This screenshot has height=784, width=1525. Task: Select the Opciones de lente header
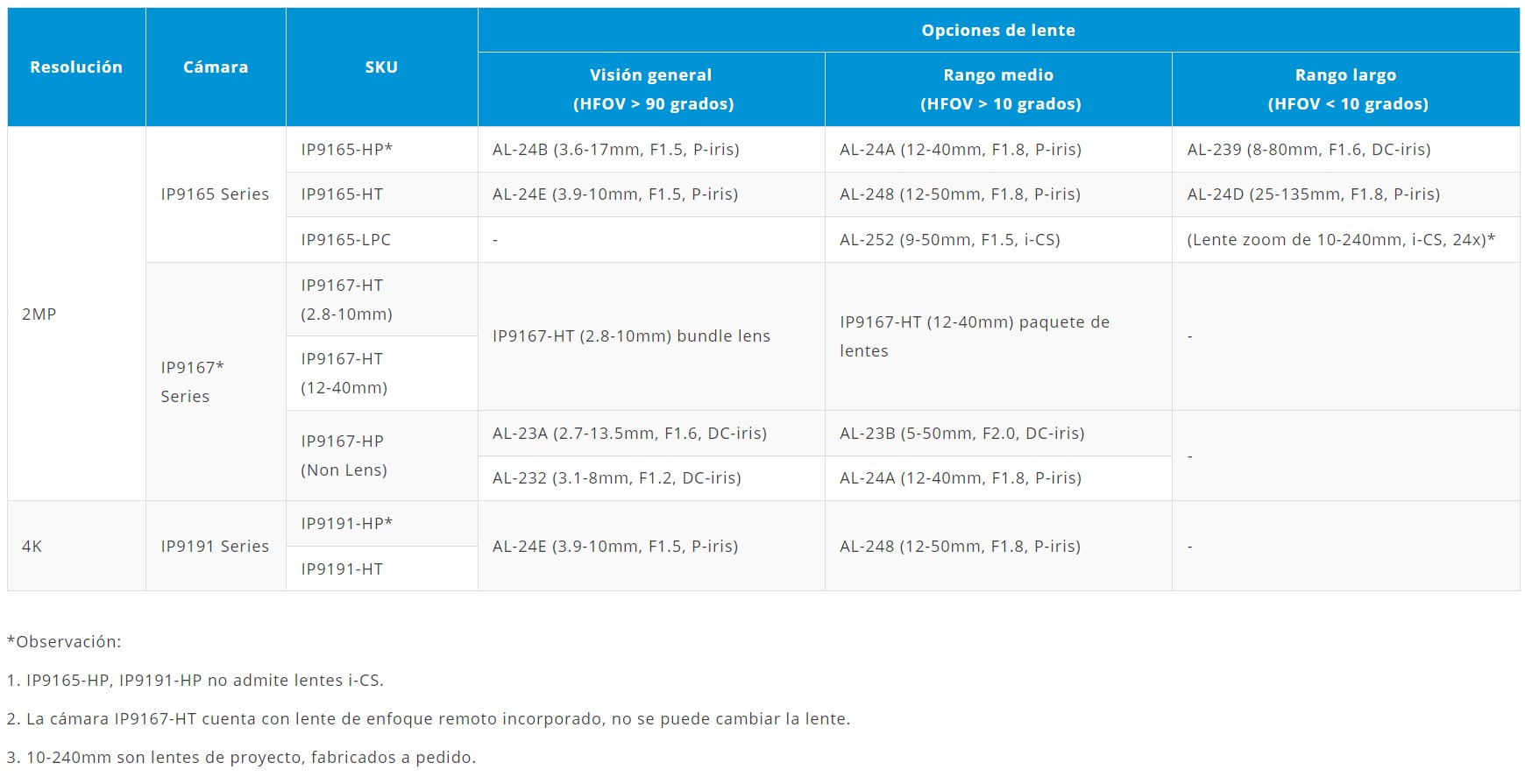[x=997, y=31]
